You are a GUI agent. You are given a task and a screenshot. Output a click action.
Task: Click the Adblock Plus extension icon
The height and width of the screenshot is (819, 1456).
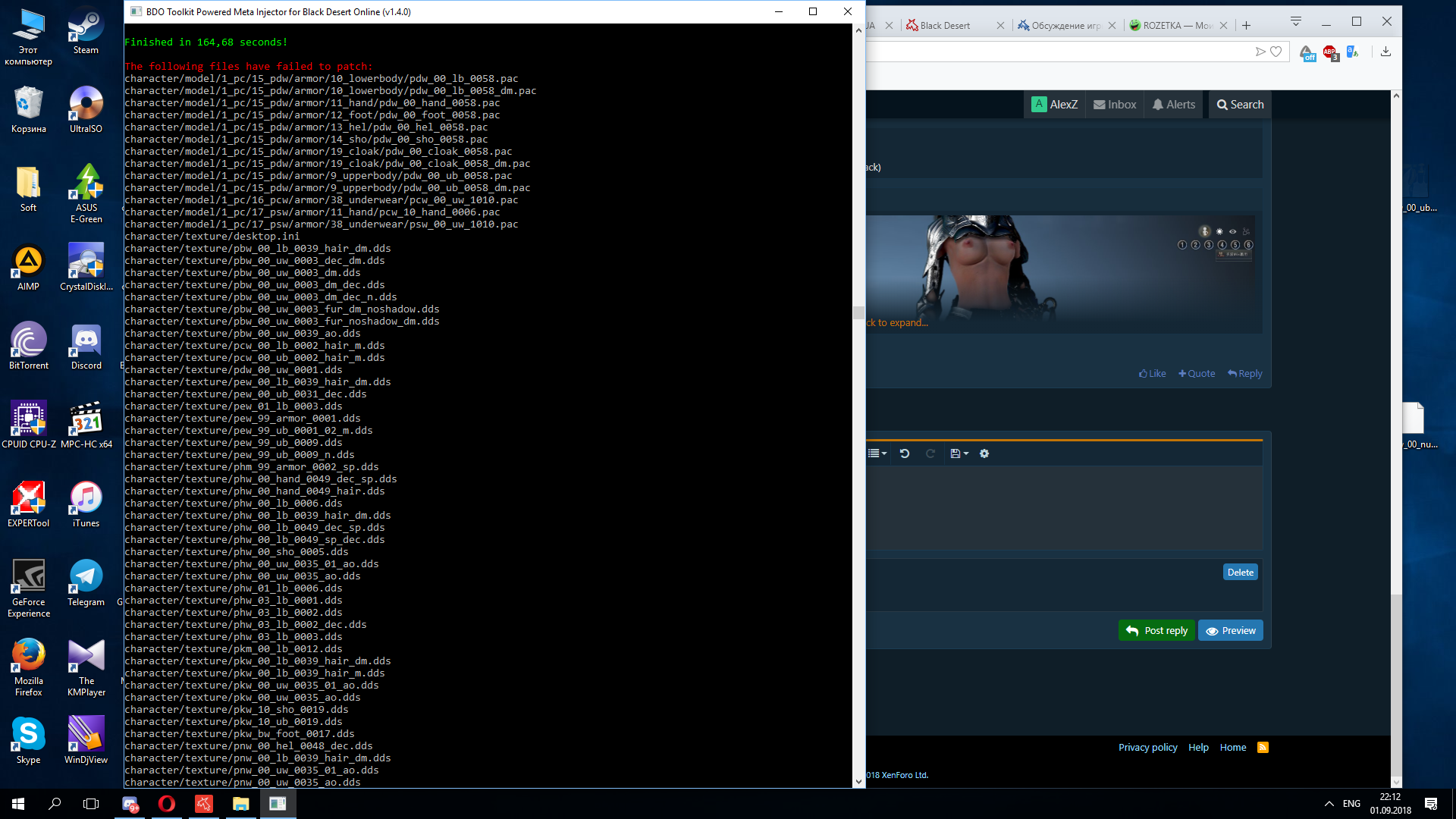pos(1330,52)
